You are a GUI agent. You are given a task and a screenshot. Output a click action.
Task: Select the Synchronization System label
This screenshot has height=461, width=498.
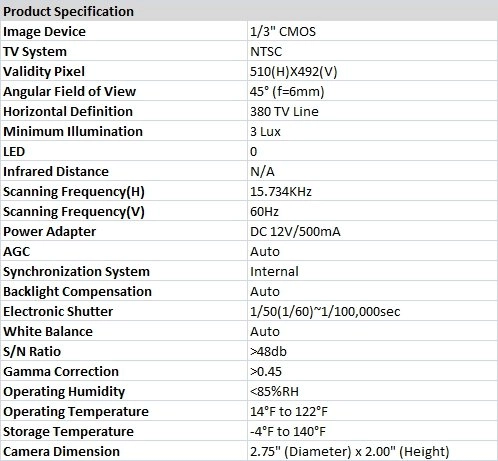pyautogui.click(x=76, y=272)
